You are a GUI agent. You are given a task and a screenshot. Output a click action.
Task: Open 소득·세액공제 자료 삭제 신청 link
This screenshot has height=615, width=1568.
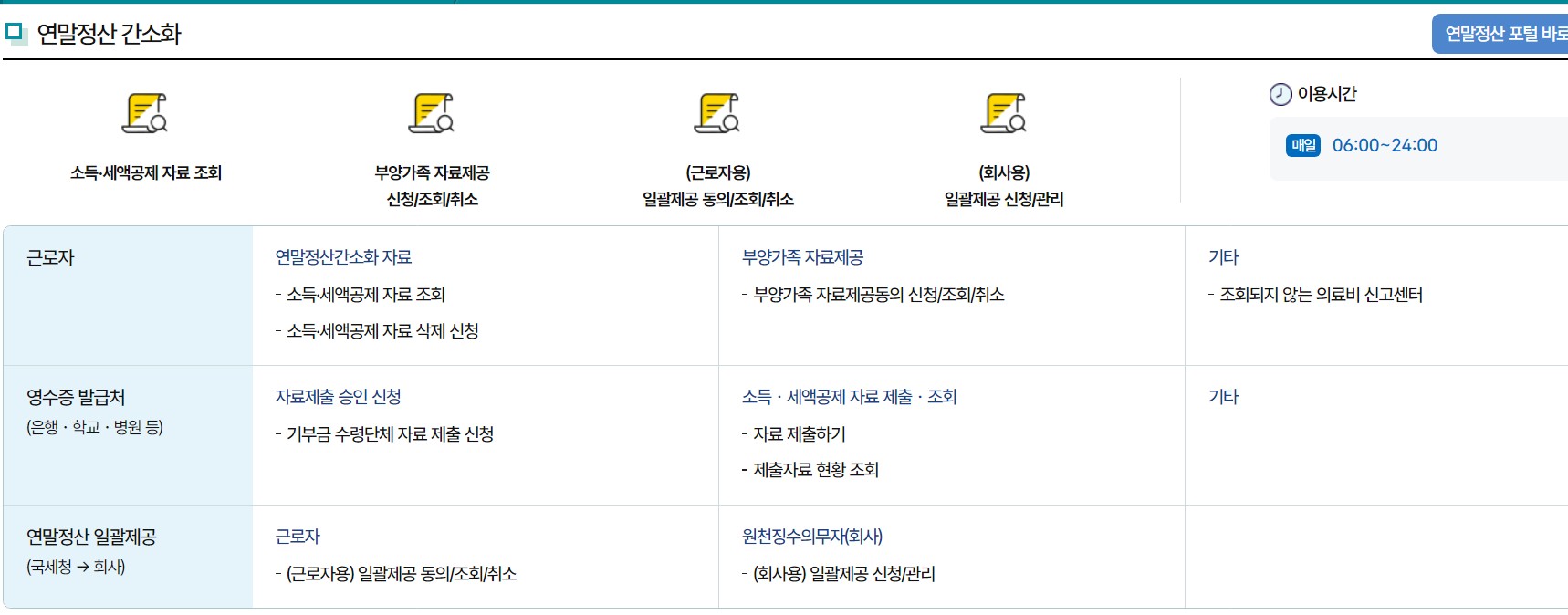pos(382,331)
